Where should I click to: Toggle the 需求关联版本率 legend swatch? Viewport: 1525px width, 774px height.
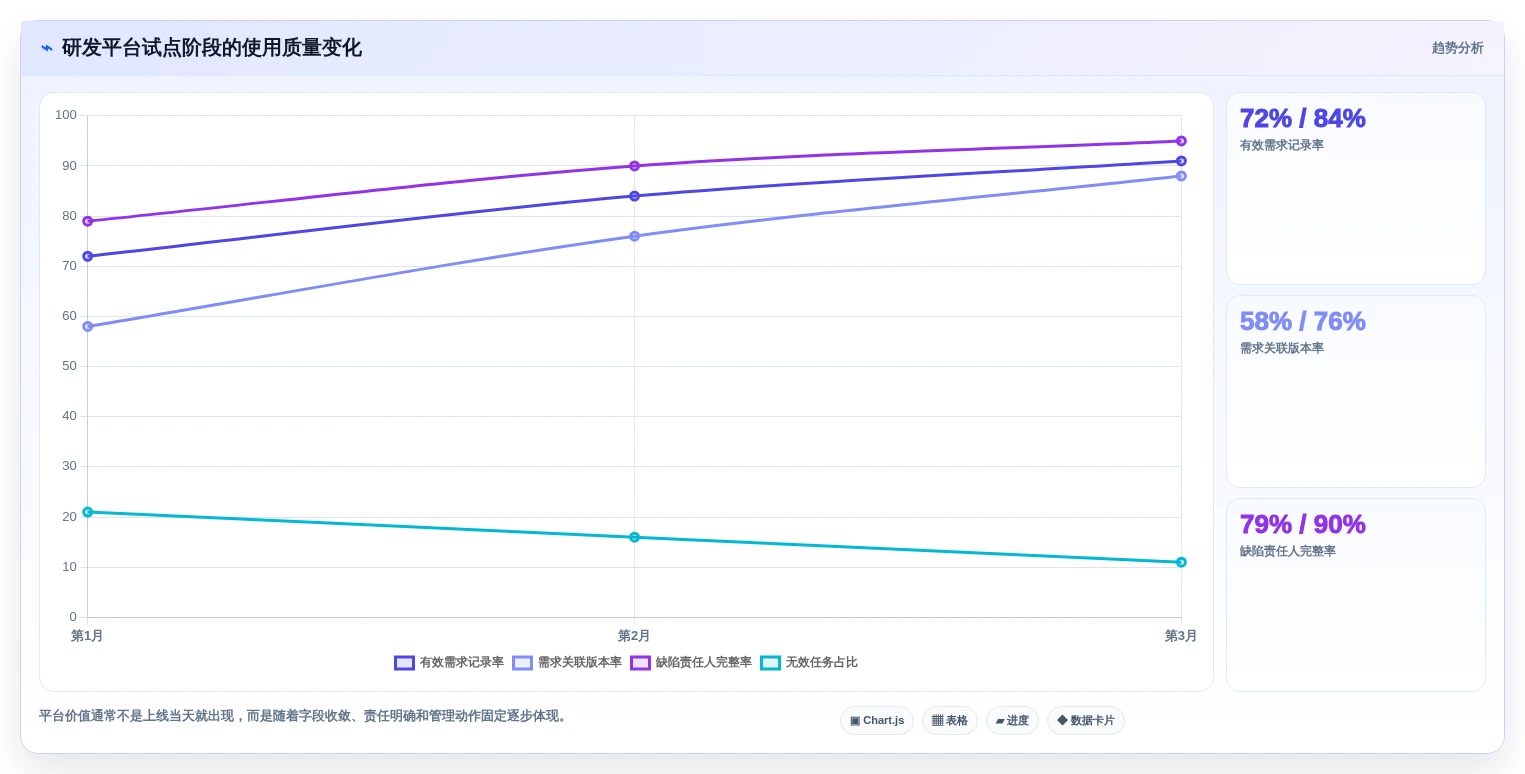coord(522,663)
